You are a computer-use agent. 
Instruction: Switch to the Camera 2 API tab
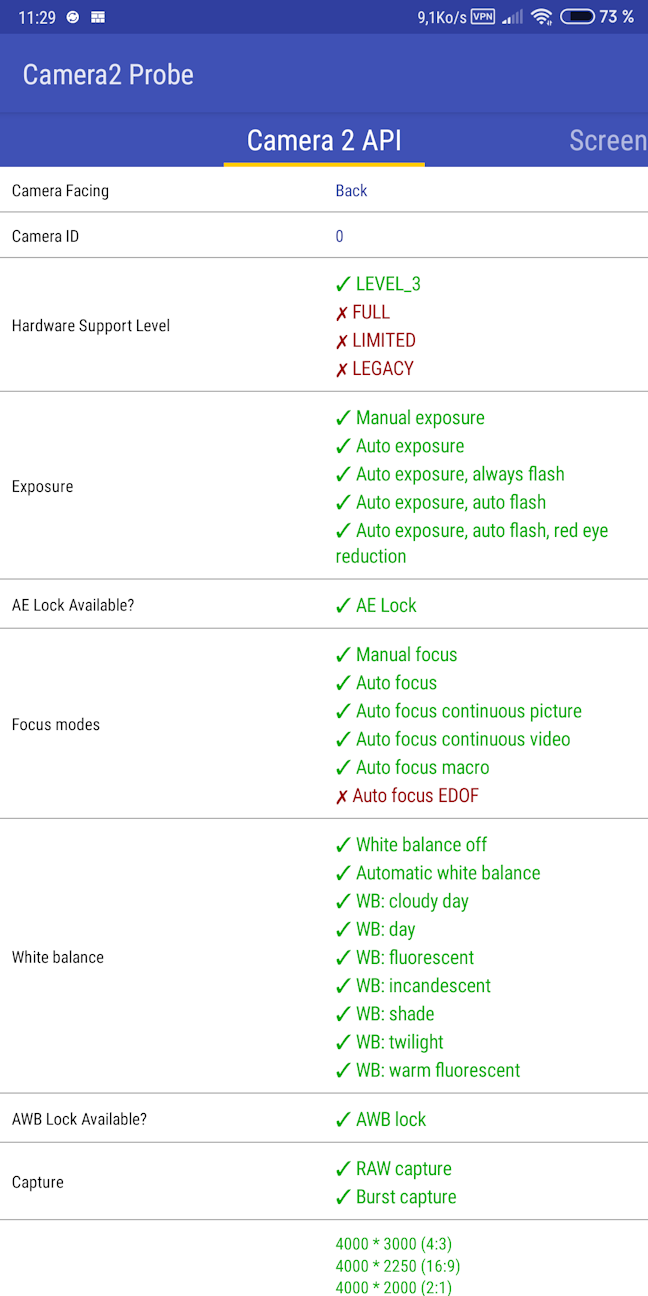324,141
